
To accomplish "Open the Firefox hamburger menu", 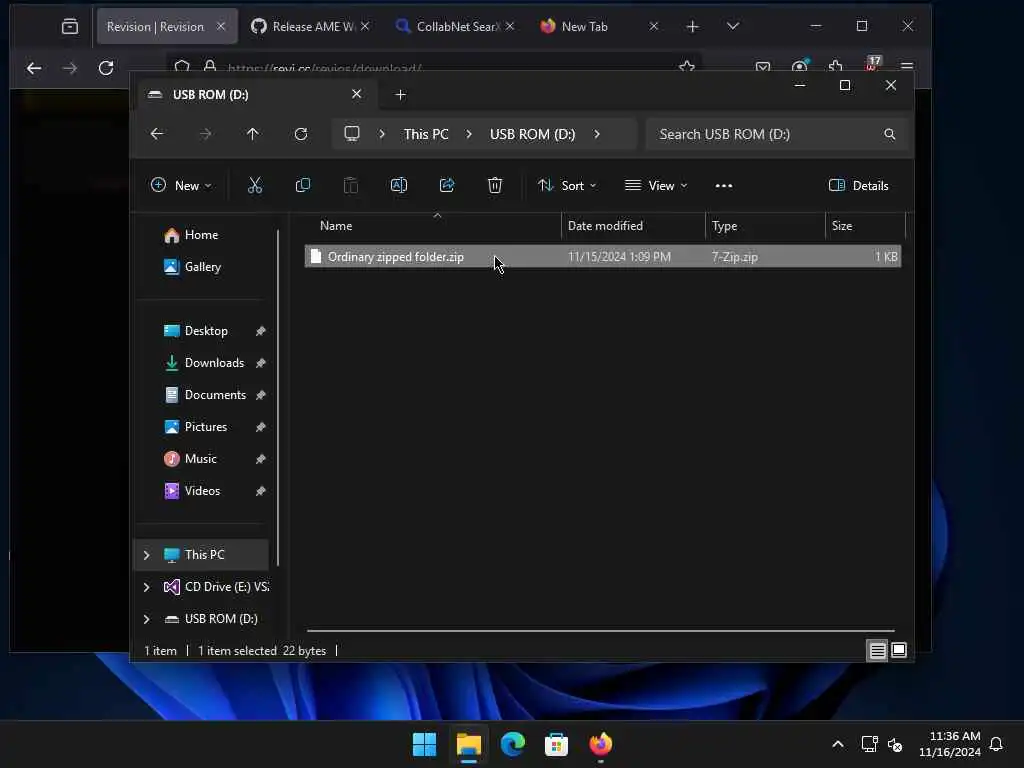I will click(906, 67).
